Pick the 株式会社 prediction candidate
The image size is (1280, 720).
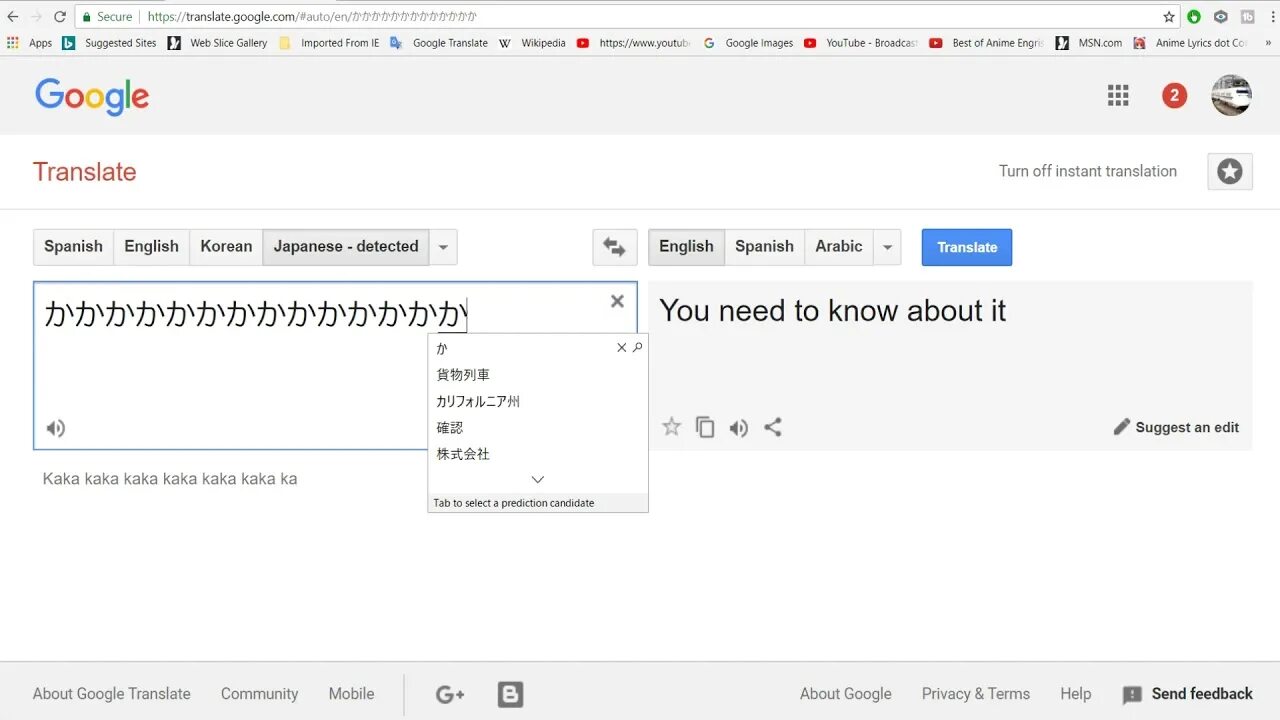tap(463, 454)
